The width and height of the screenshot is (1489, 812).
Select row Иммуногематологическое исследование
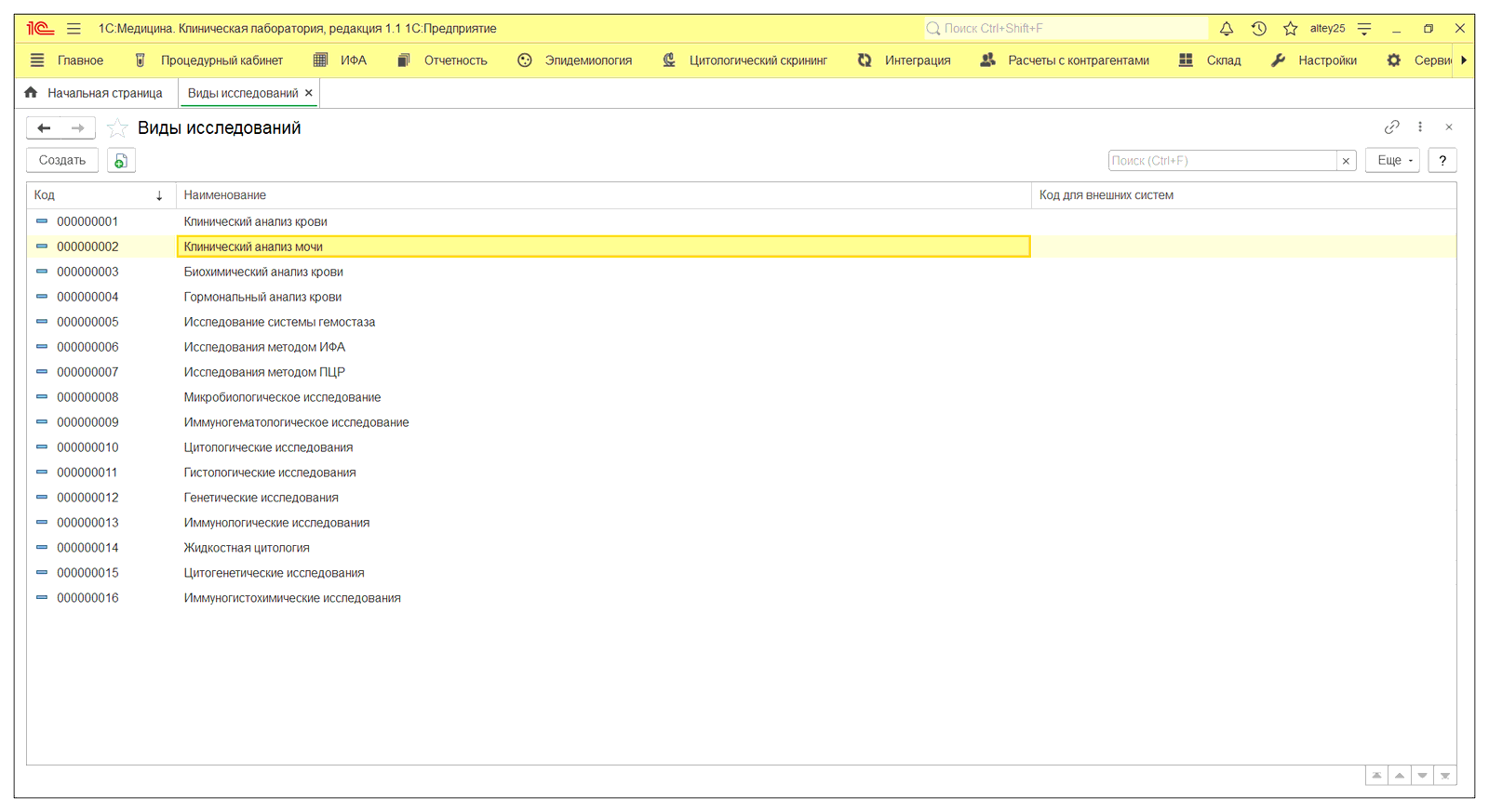pyautogui.click(x=741, y=422)
